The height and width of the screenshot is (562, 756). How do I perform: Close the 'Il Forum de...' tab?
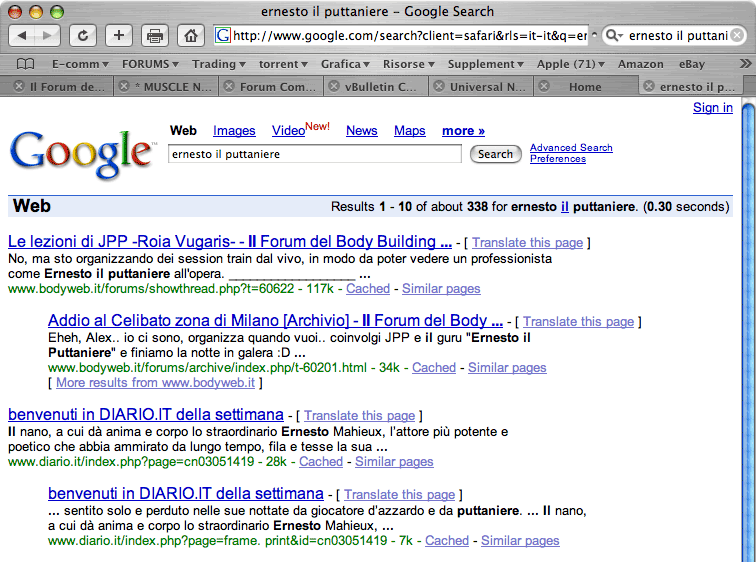(19, 87)
